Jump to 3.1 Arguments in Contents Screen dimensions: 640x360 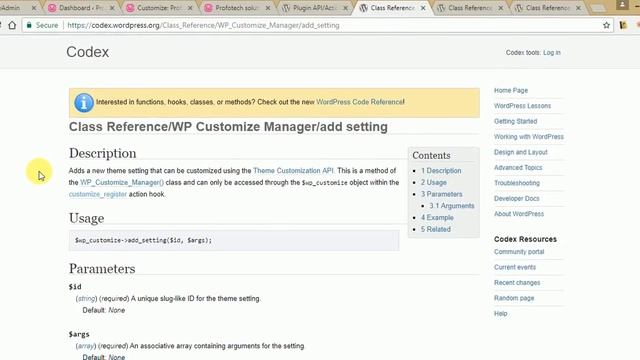451,206
